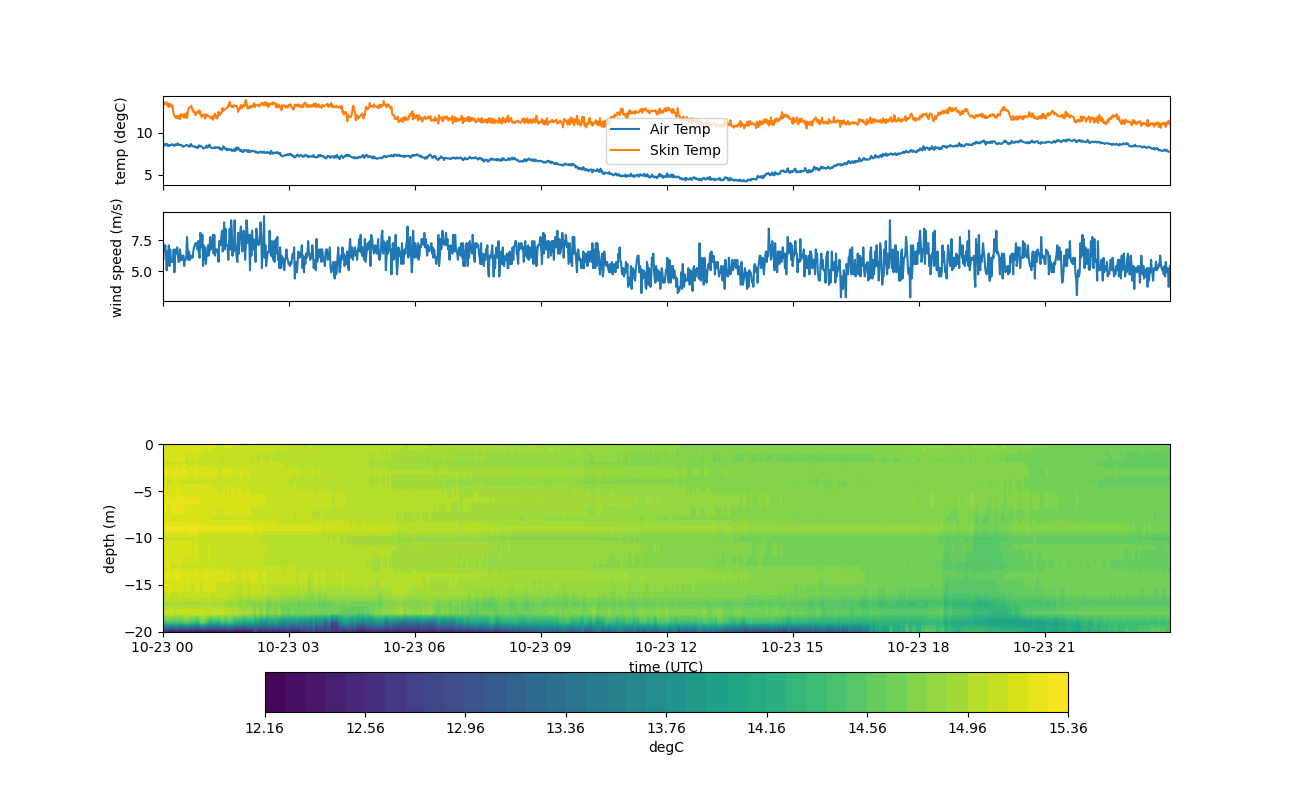The width and height of the screenshot is (1300, 800).
Task: Pick the dark purple end of colorbar
Action: 275,692
